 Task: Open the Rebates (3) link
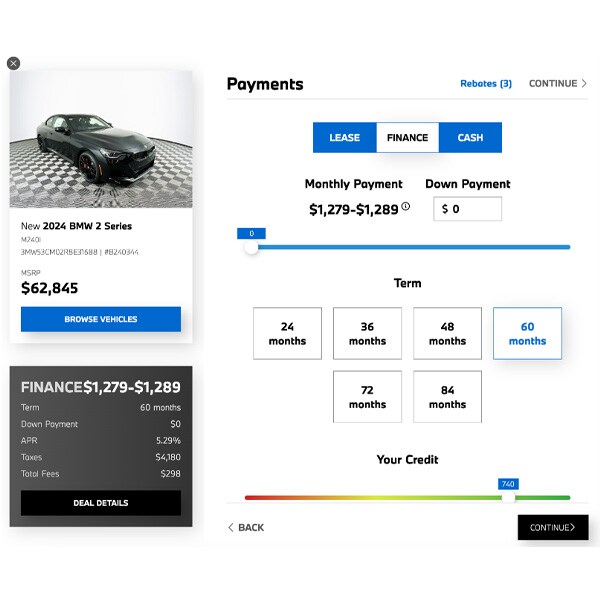(x=486, y=83)
